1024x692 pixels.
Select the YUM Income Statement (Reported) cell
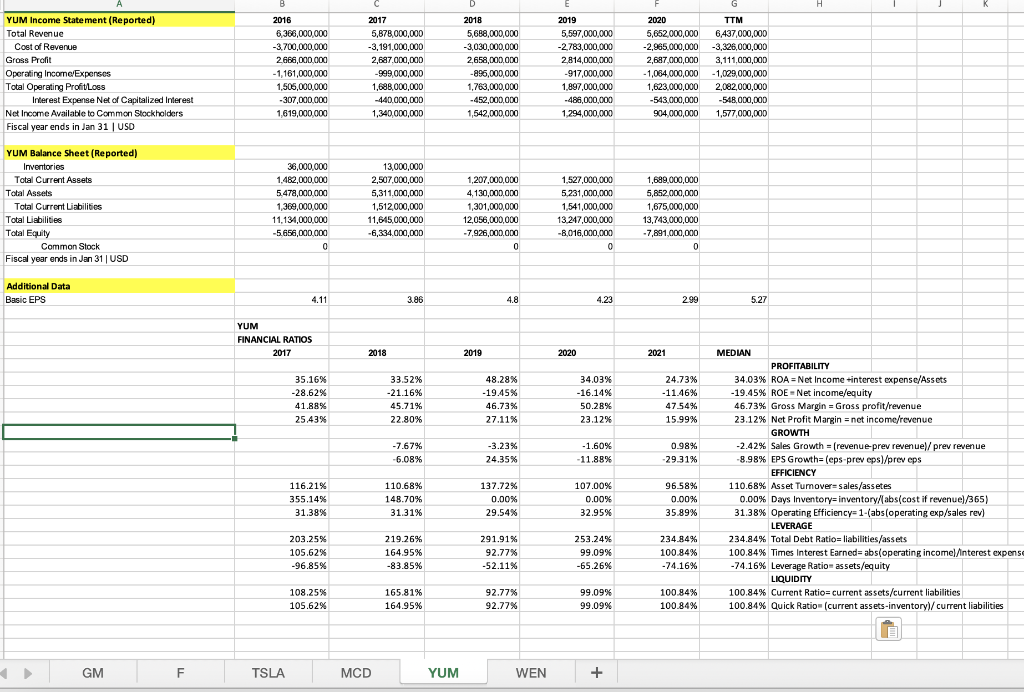tap(119, 20)
